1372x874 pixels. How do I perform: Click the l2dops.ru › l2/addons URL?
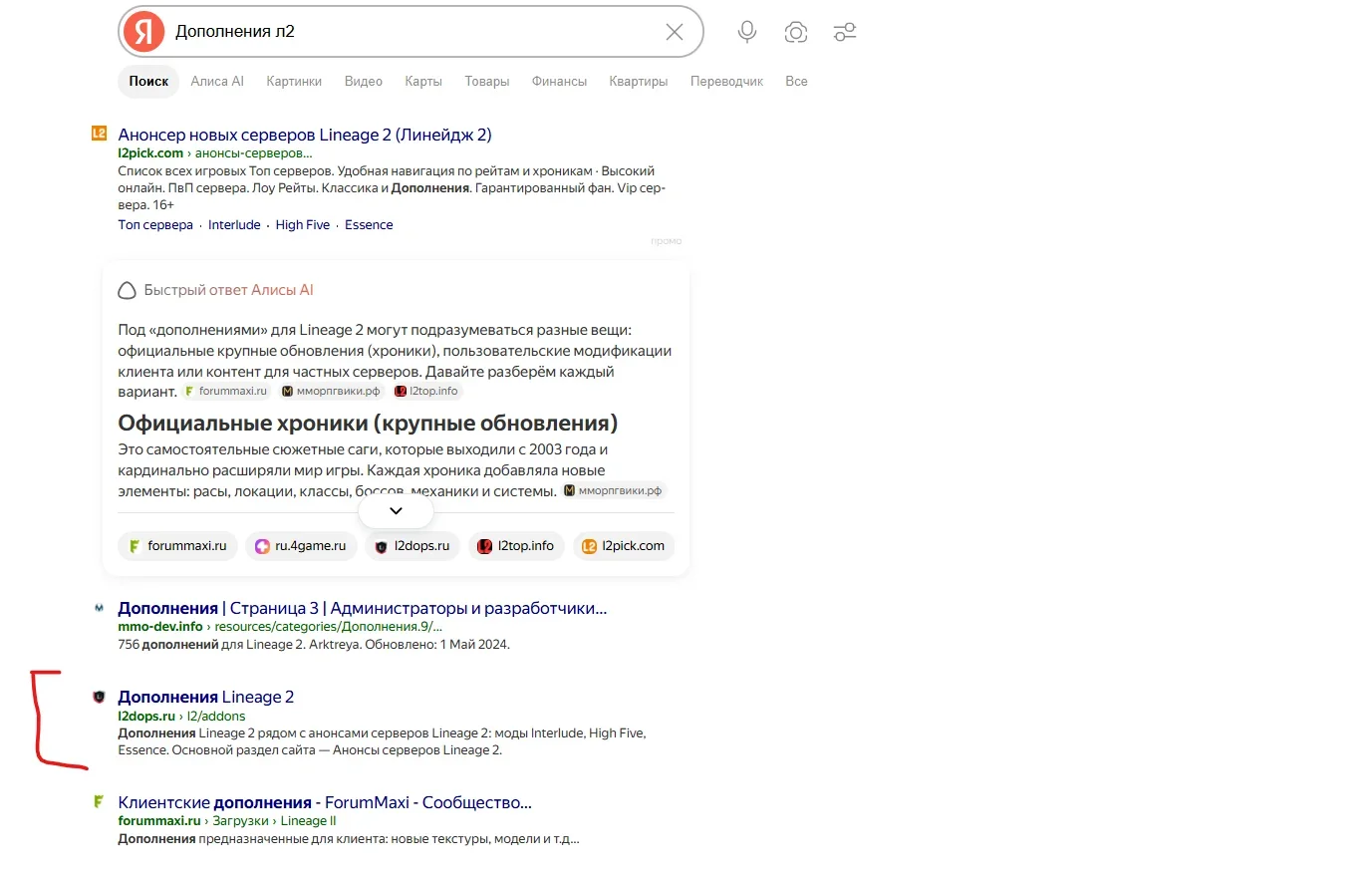click(181, 717)
